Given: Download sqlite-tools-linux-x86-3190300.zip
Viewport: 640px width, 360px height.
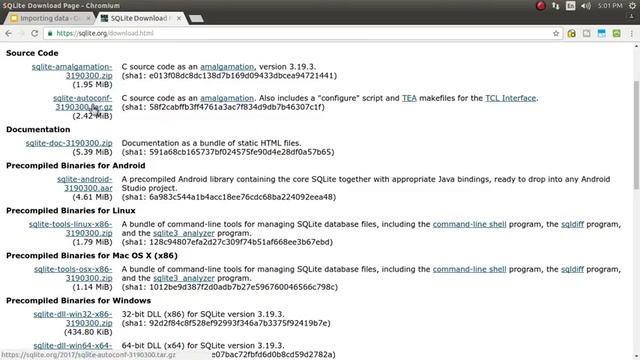Looking at the screenshot, I should point(71,229).
